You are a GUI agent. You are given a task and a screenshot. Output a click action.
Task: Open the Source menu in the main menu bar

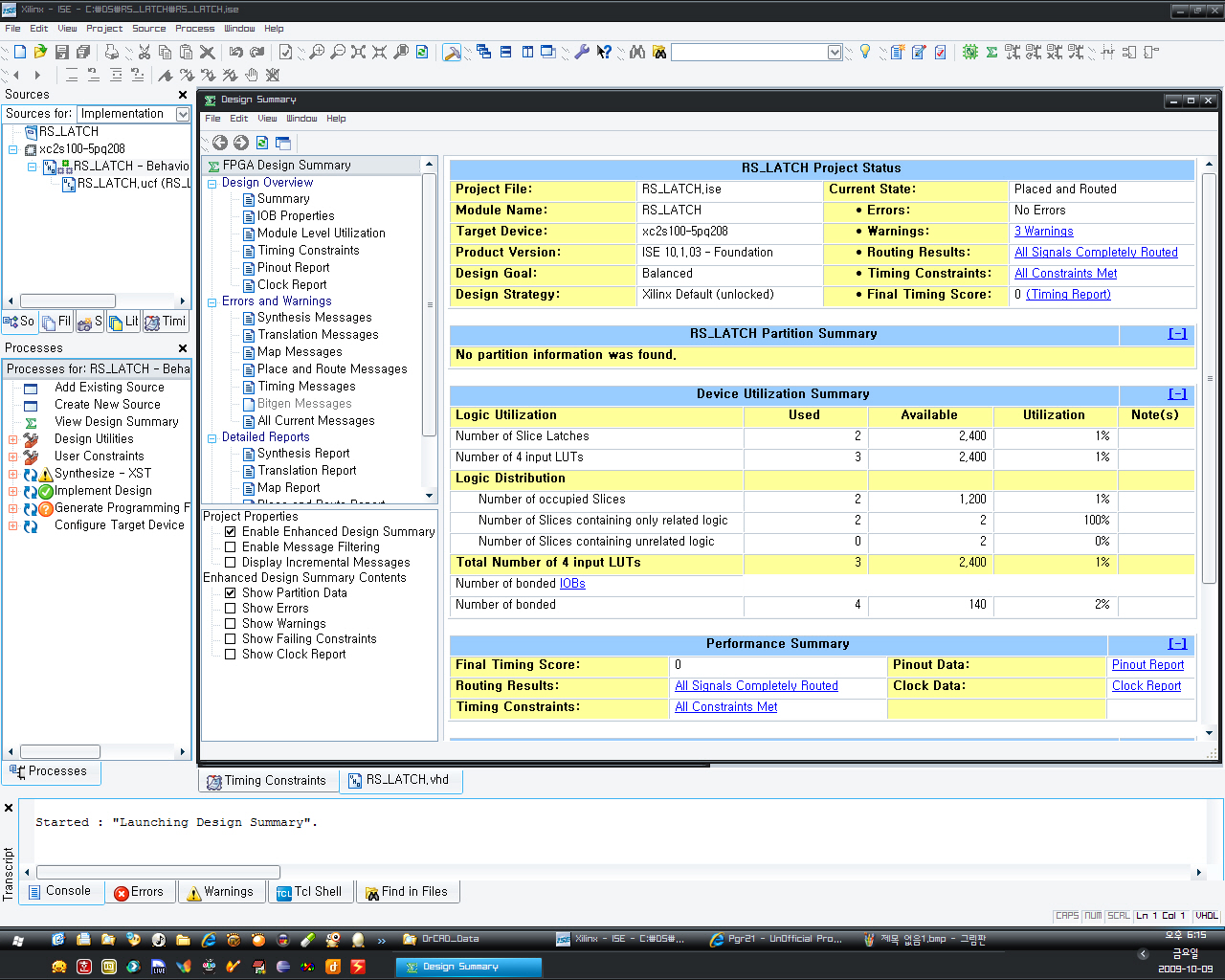(x=149, y=29)
